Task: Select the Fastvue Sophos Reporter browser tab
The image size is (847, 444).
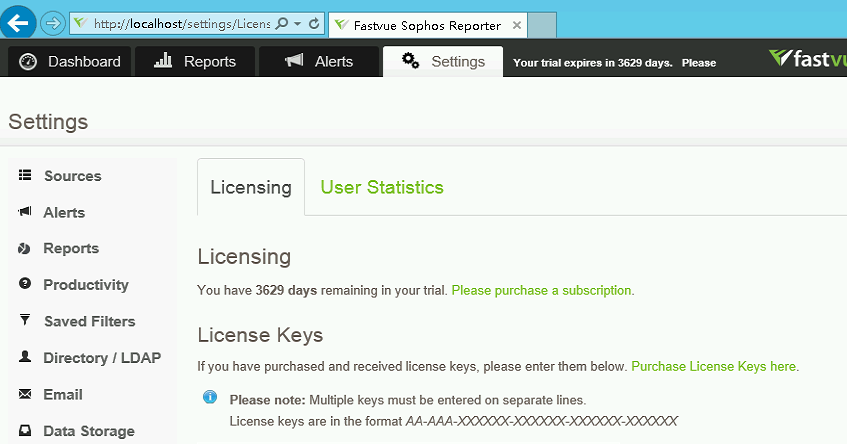Action: 427,25
